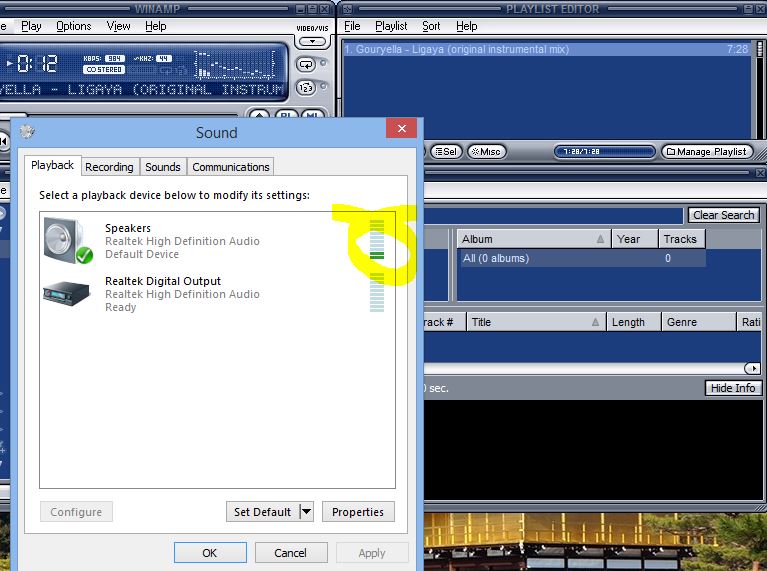Click the Speakers device icon

coord(68,241)
